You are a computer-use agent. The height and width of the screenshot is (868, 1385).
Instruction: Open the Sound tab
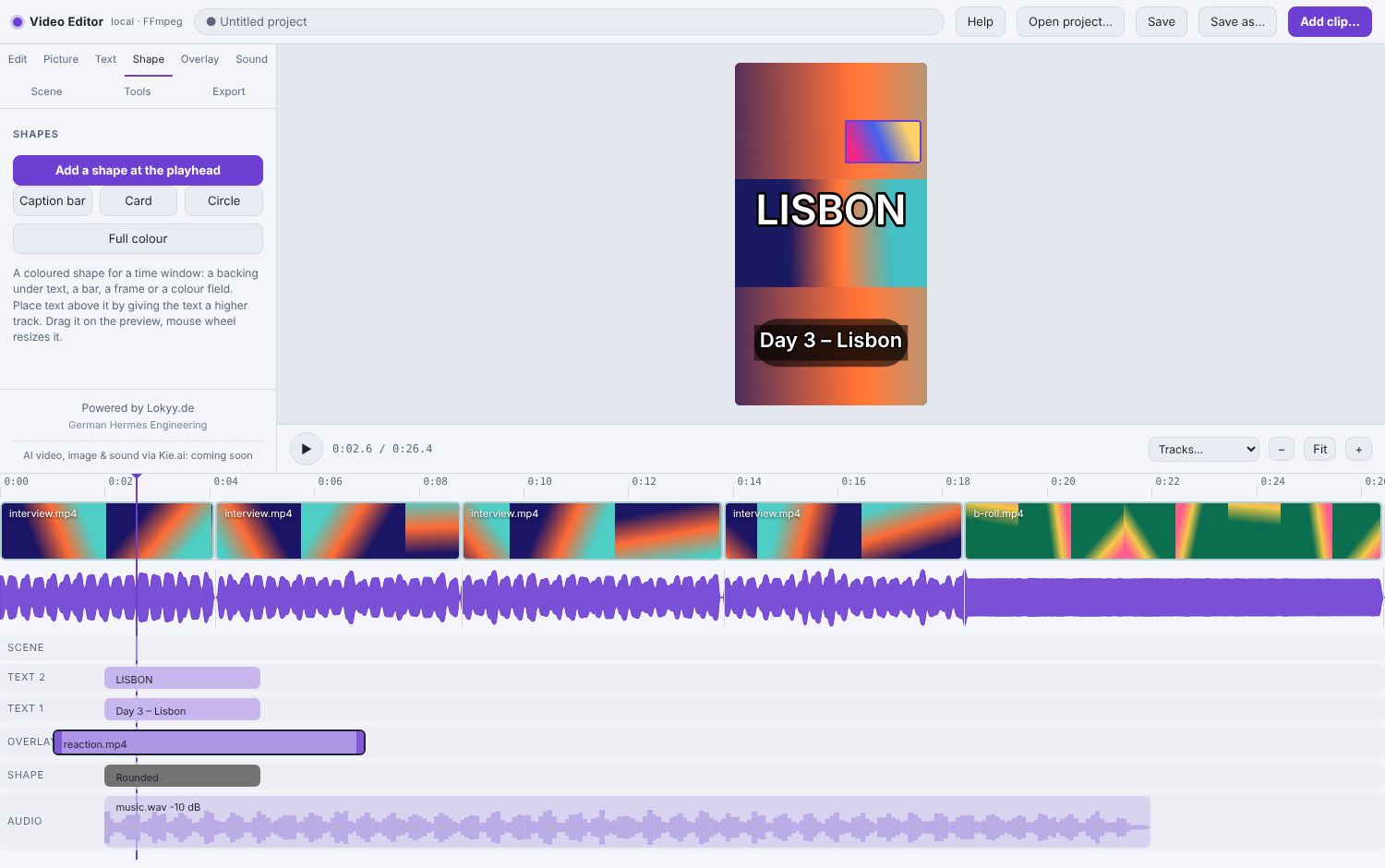point(251,59)
